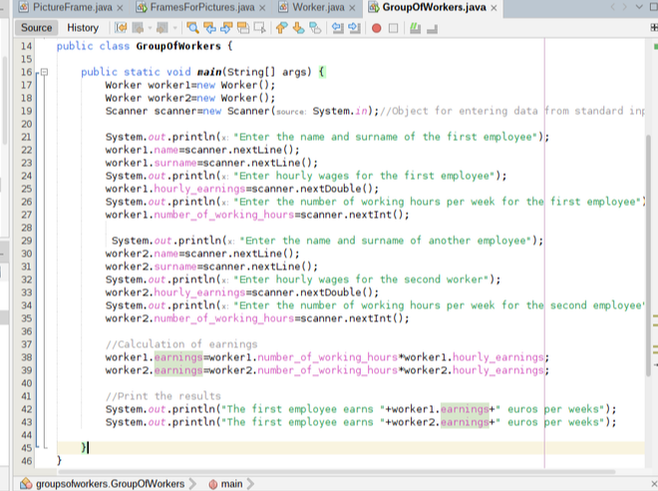
Task: Click 'worker2.hourly_earnings=scanner.nextDouble();' line
Action: (x=242, y=293)
